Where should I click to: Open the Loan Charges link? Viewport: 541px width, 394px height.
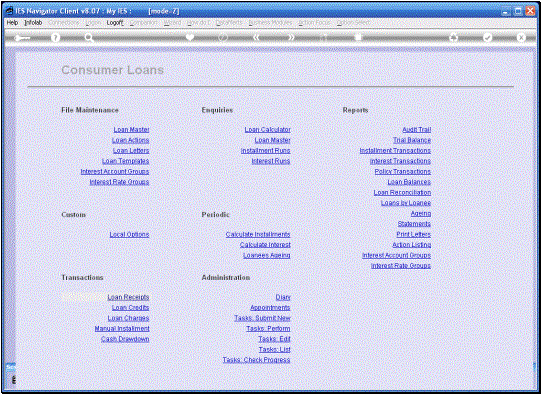128,318
